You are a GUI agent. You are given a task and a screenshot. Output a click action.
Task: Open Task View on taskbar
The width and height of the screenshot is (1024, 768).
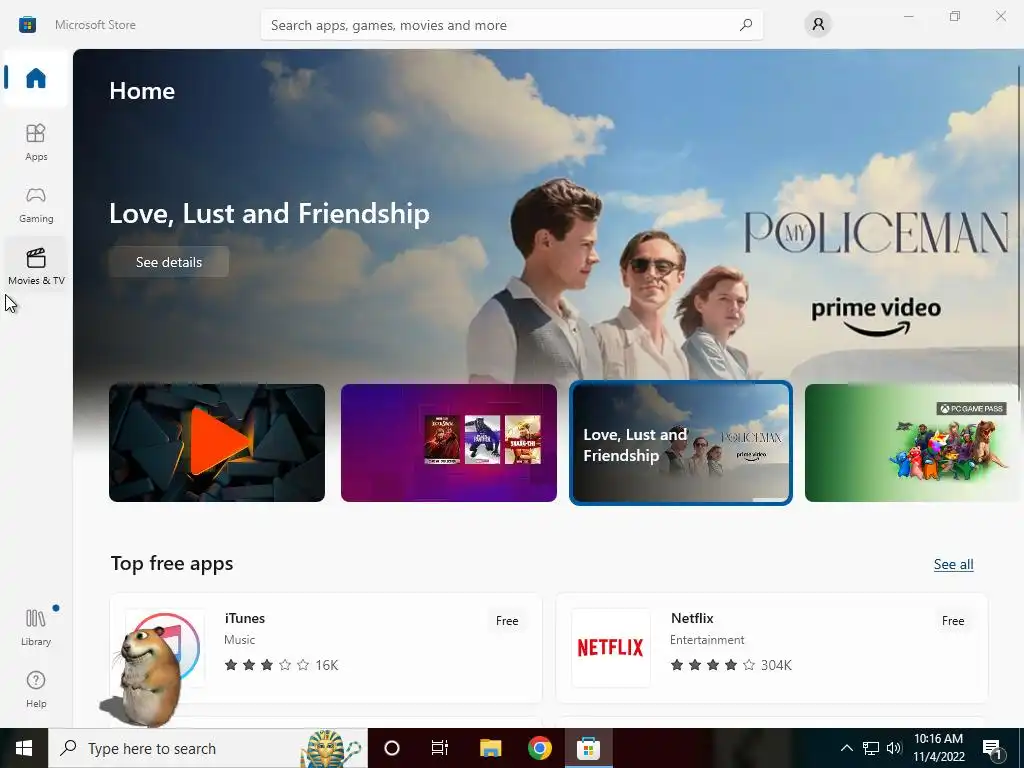(440, 748)
